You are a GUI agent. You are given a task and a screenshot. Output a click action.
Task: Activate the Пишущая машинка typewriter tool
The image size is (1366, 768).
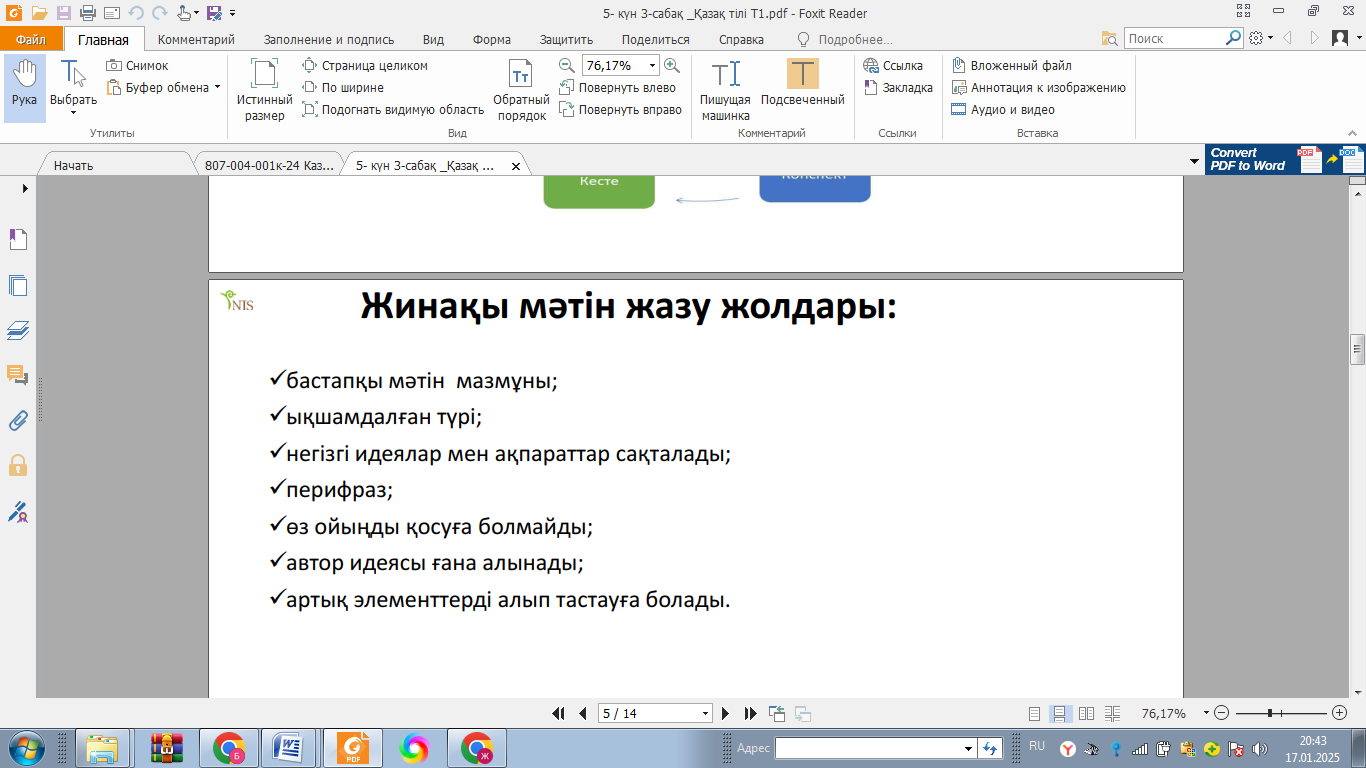click(x=725, y=86)
